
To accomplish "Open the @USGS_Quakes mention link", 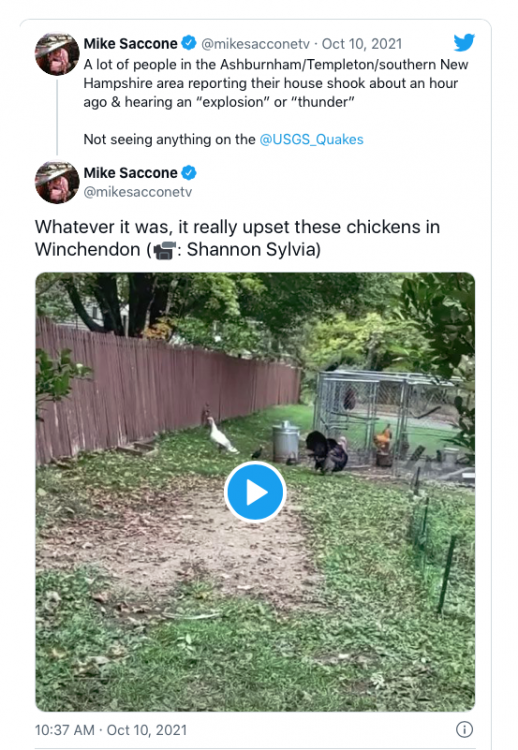I will 311,140.
